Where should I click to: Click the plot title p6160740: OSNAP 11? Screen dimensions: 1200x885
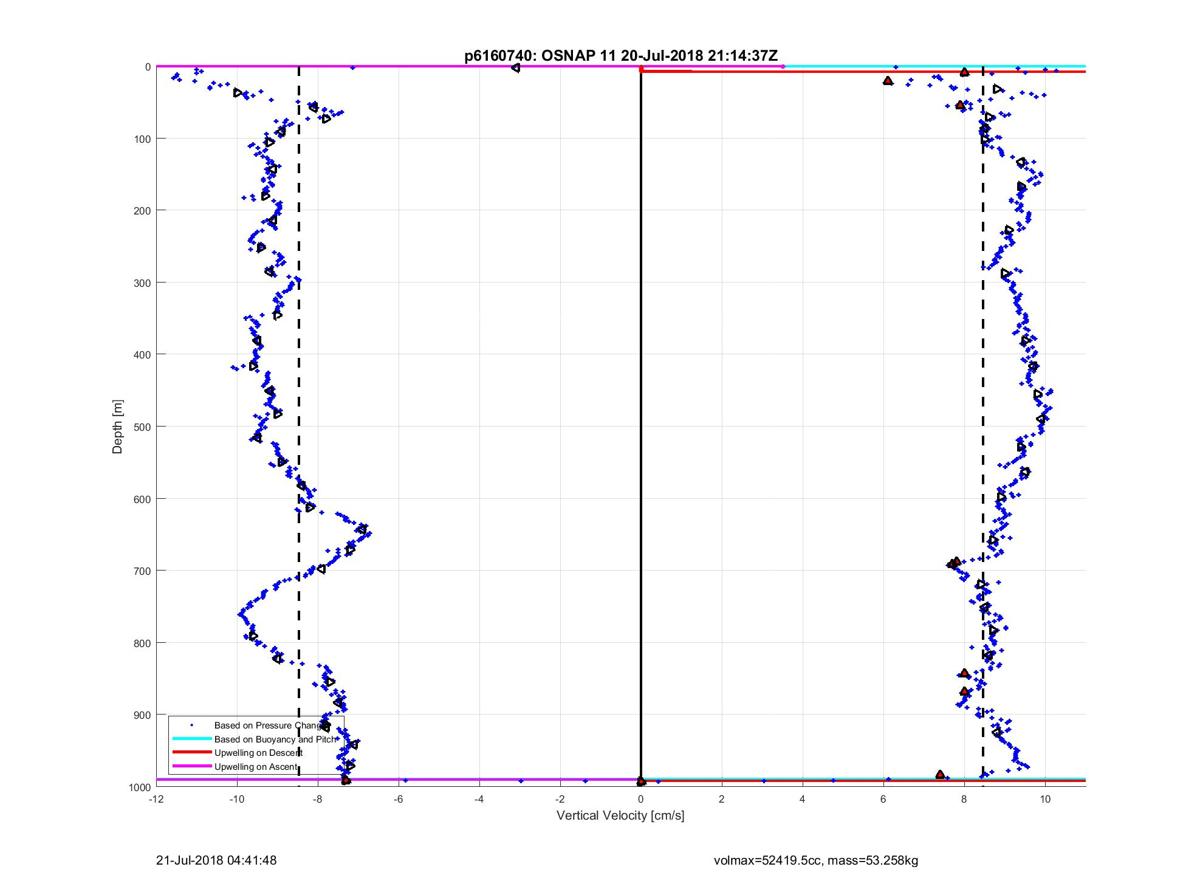pyautogui.click(x=541, y=56)
